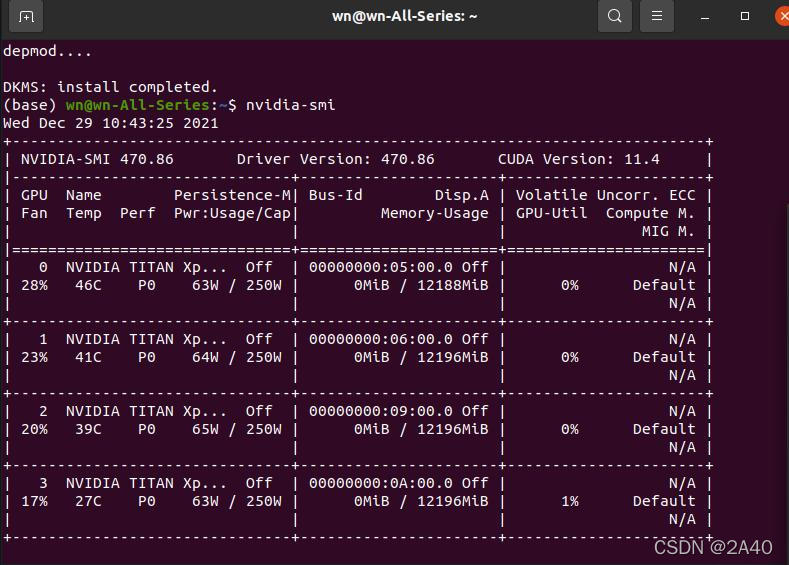Click CUDA Version: 11.4
789x565 pixels.
[579, 159]
